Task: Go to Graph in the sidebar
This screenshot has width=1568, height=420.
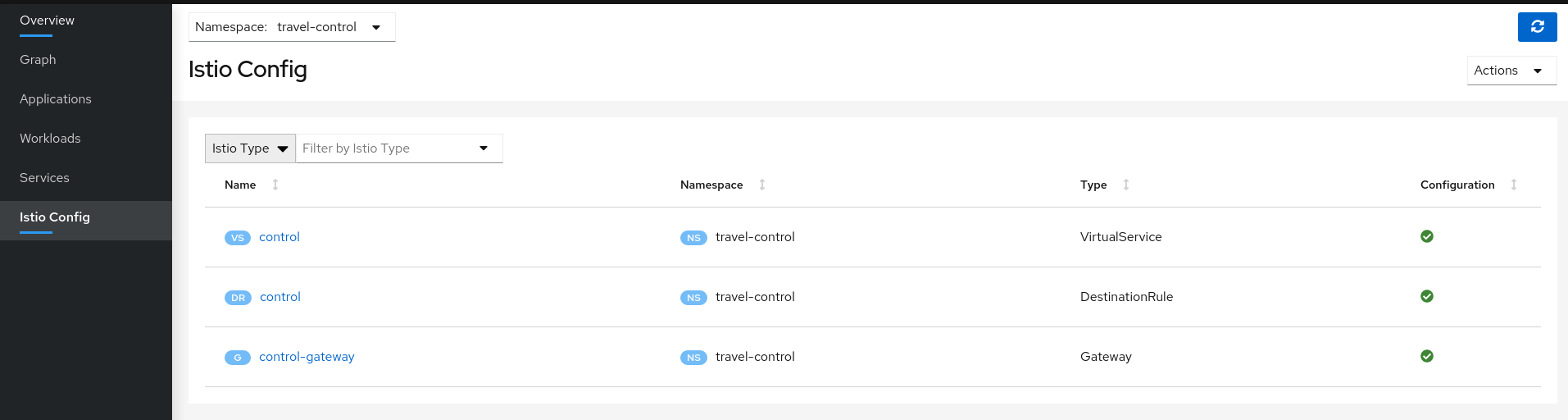Action: [x=38, y=60]
